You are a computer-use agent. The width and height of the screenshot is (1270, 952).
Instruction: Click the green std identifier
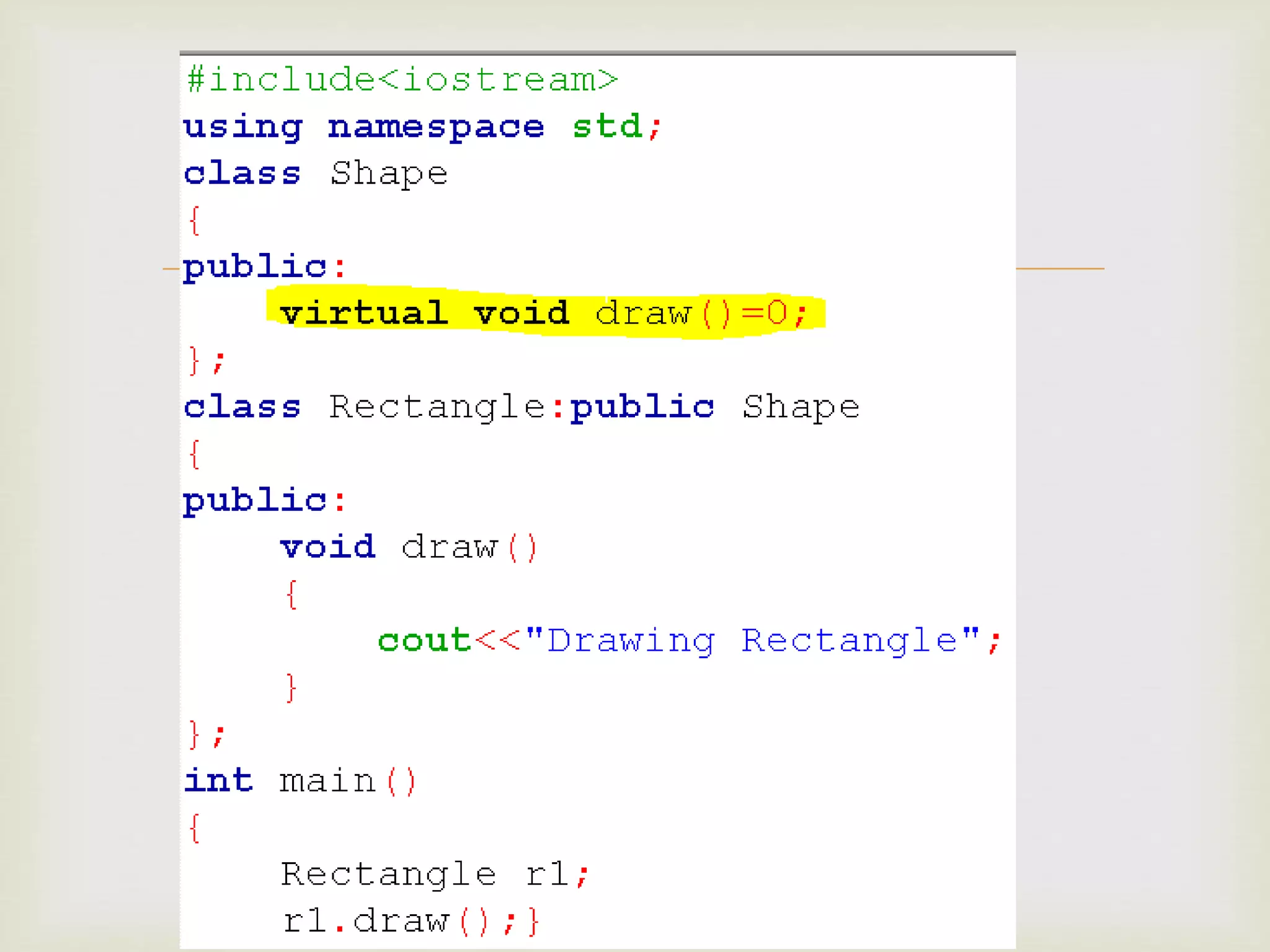[606, 127]
